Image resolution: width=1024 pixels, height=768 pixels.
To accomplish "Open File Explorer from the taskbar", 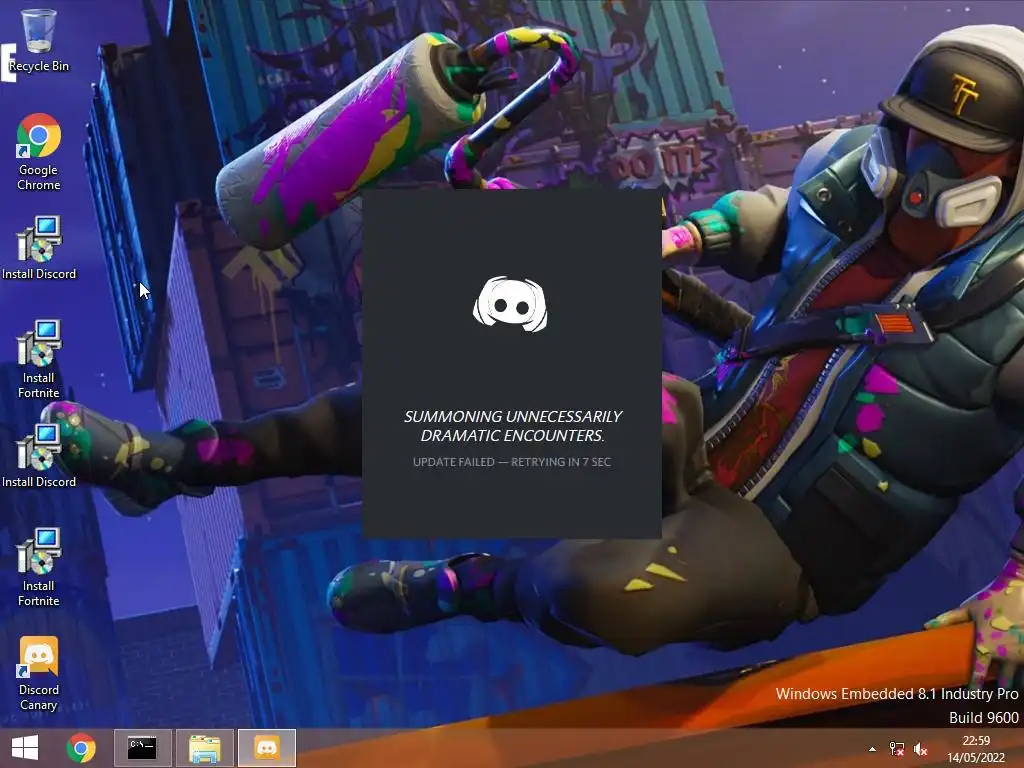I will coord(204,748).
